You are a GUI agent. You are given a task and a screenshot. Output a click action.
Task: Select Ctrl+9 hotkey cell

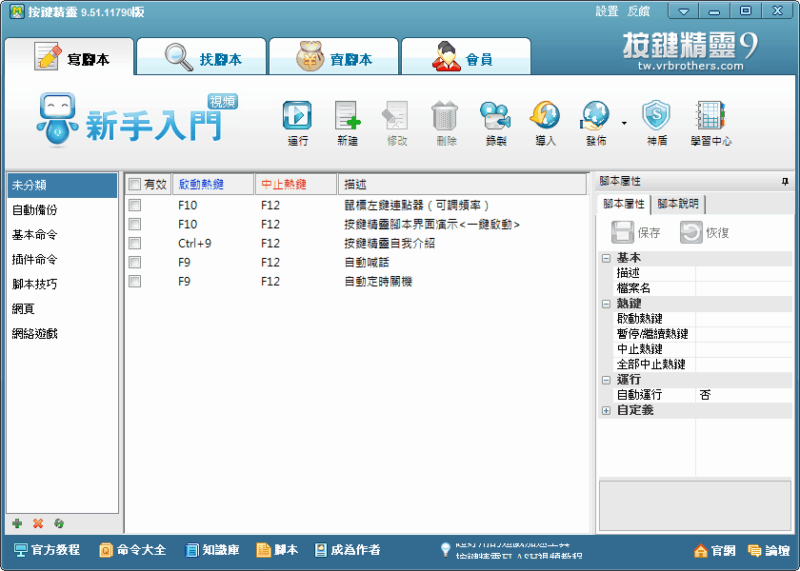[x=194, y=243]
